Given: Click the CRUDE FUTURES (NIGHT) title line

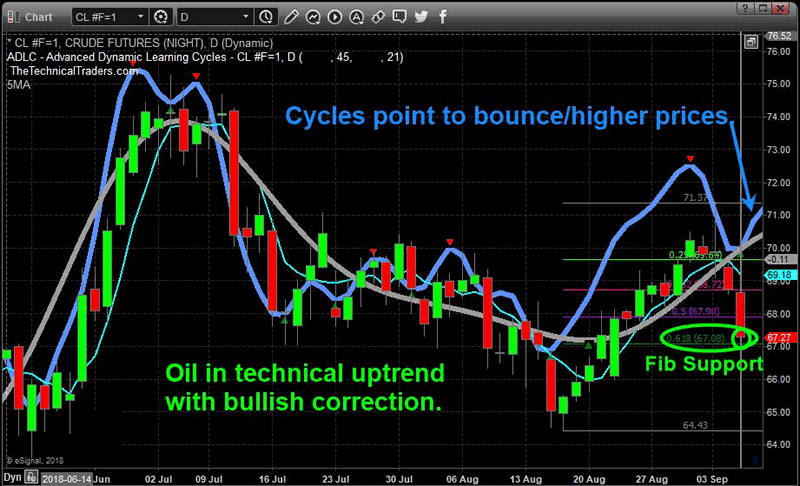Looking at the screenshot, I should pyautogui.click(x=140, y=43).
